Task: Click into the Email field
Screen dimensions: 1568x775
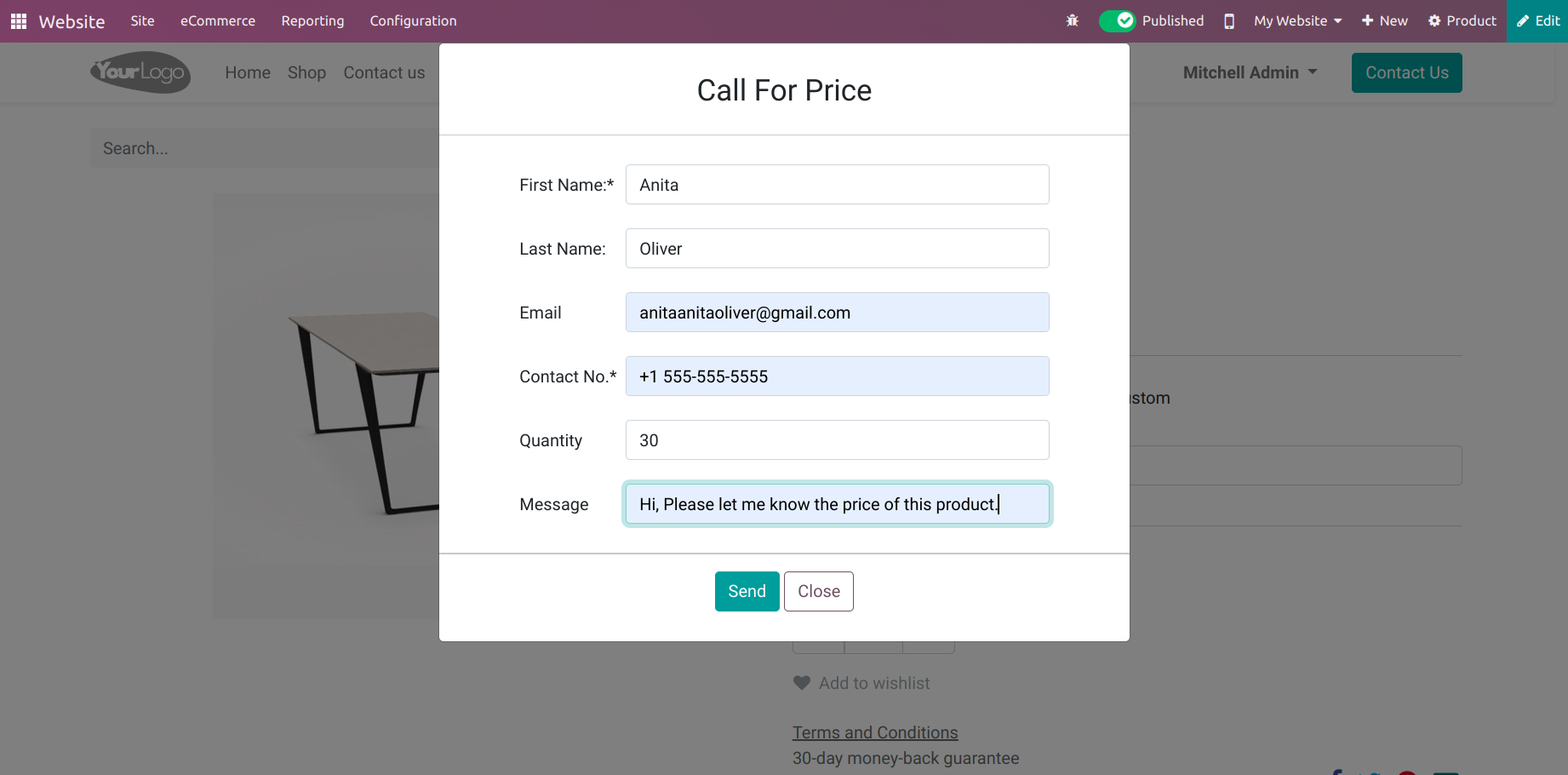Action: point(837,313)
